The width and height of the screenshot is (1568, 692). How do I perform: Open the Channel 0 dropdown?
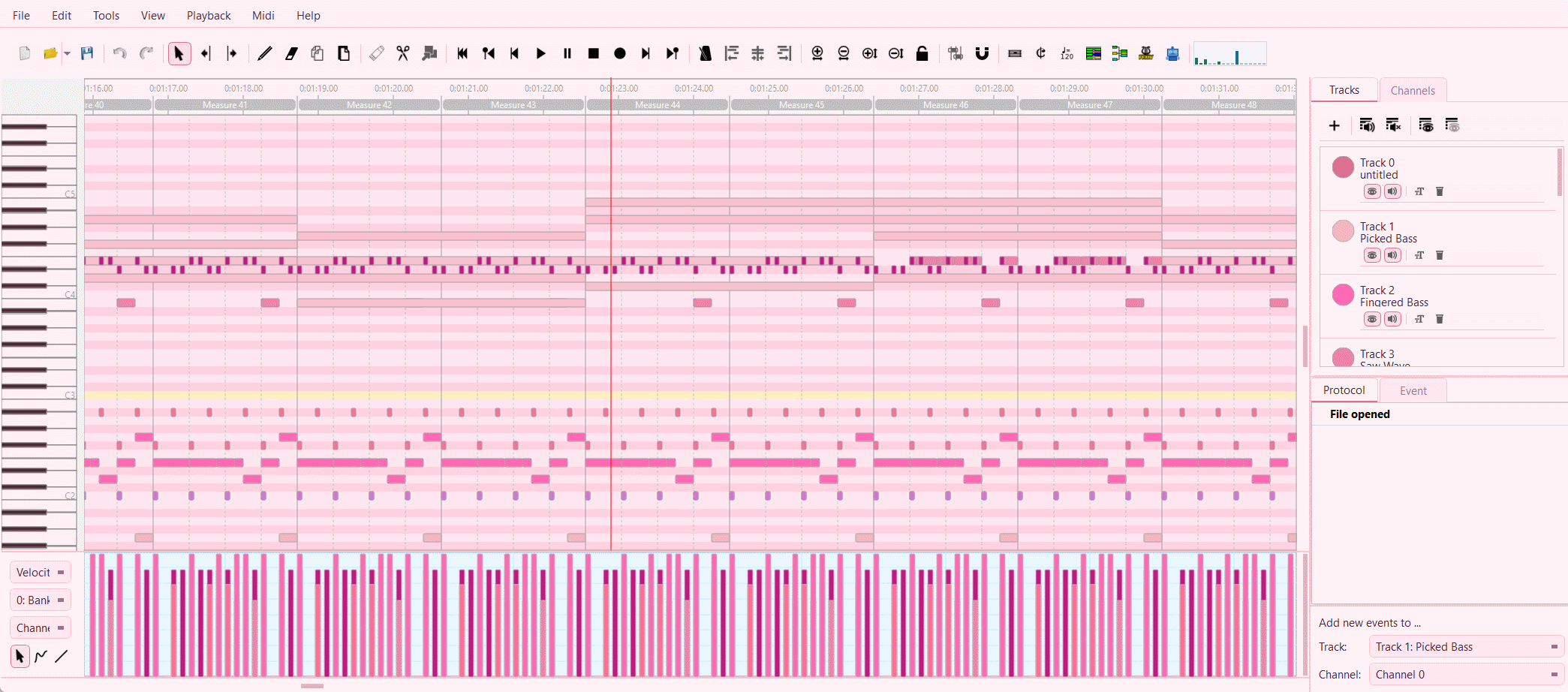click(x=1464, y=674)
